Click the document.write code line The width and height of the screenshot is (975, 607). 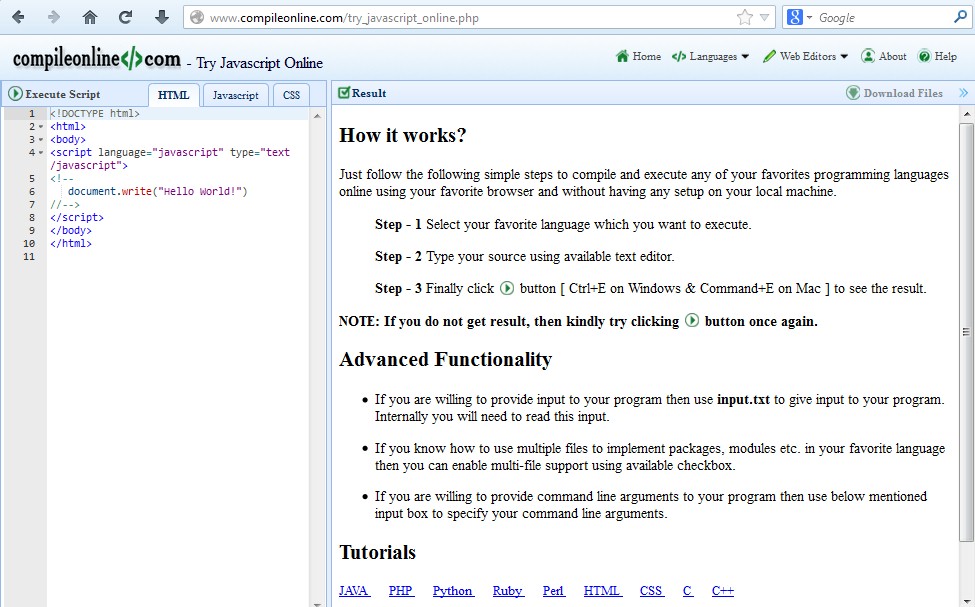click(x=157, y=192)
